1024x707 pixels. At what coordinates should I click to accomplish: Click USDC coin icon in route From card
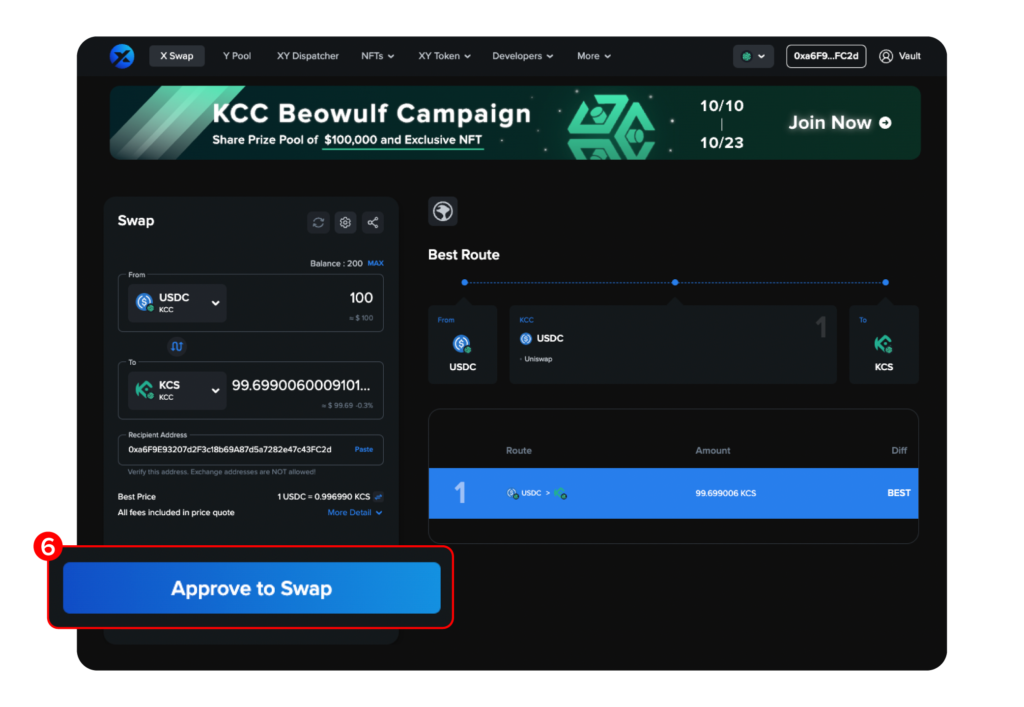pyautogui.click(x=462, y=343)
